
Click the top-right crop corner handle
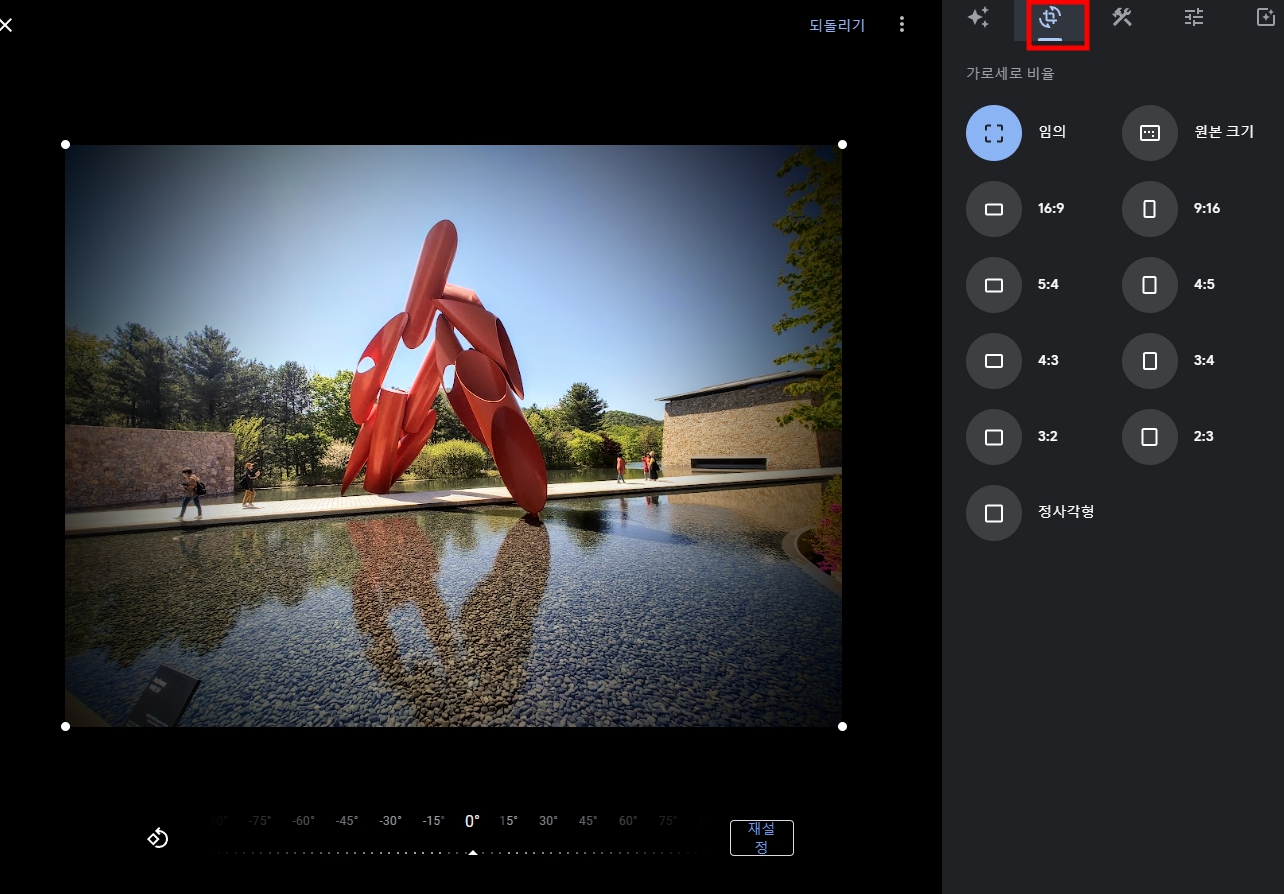click(x=842, y=145)
